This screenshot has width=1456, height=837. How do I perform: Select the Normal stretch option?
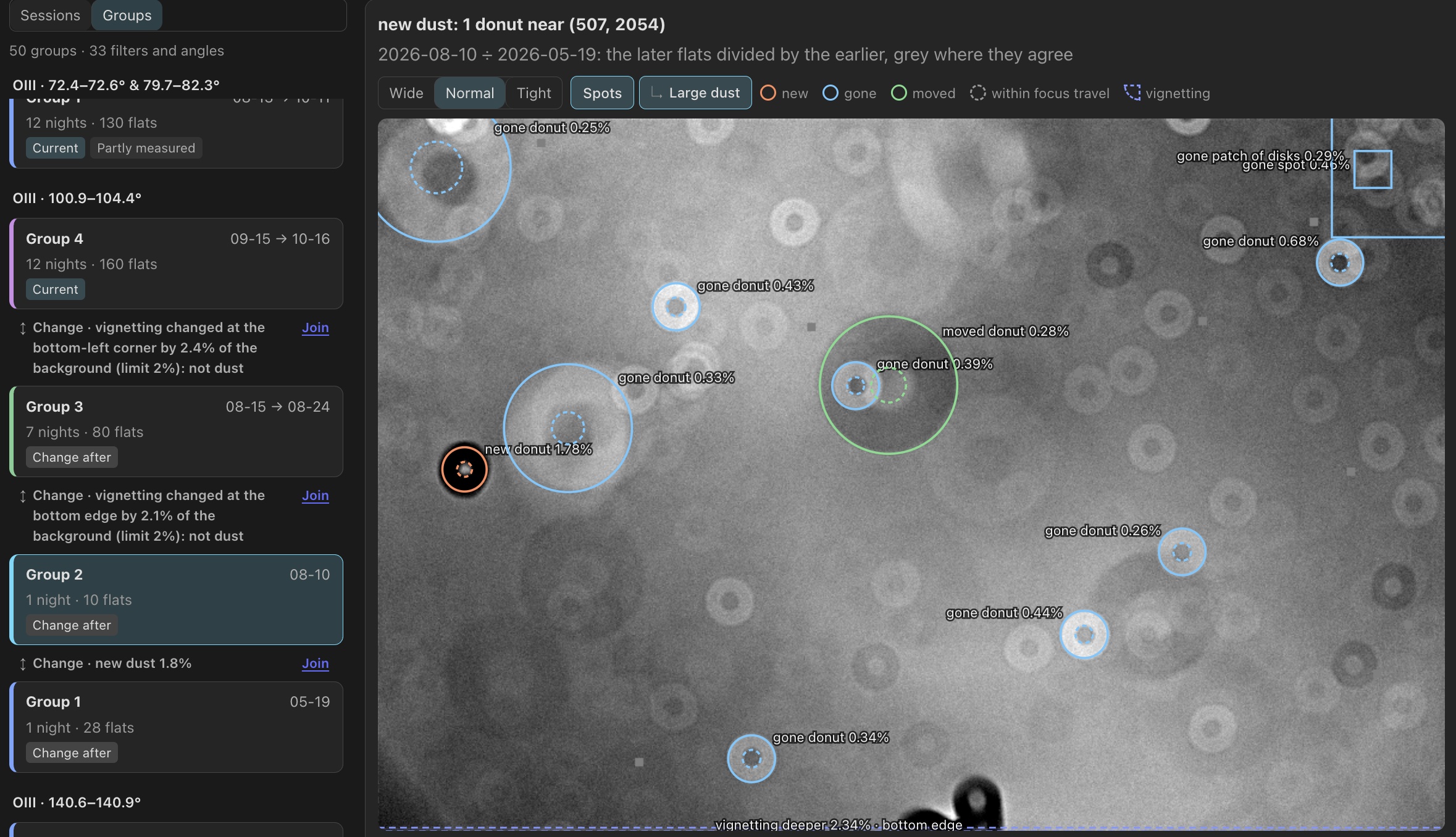coord(470,93)
